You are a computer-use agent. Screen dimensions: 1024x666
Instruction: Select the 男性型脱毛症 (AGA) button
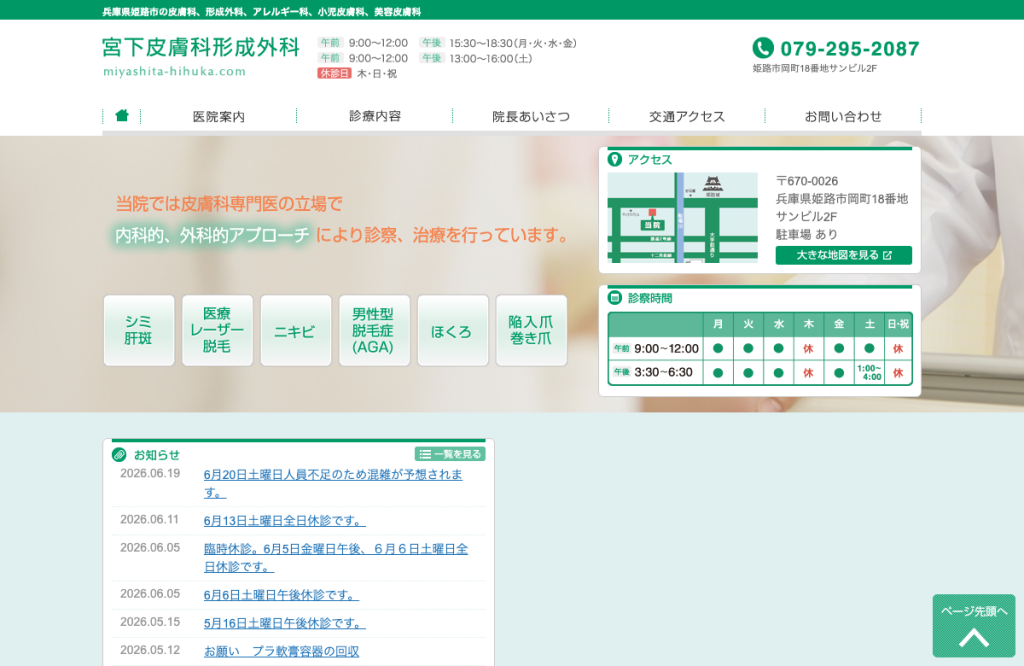[374, 330]
